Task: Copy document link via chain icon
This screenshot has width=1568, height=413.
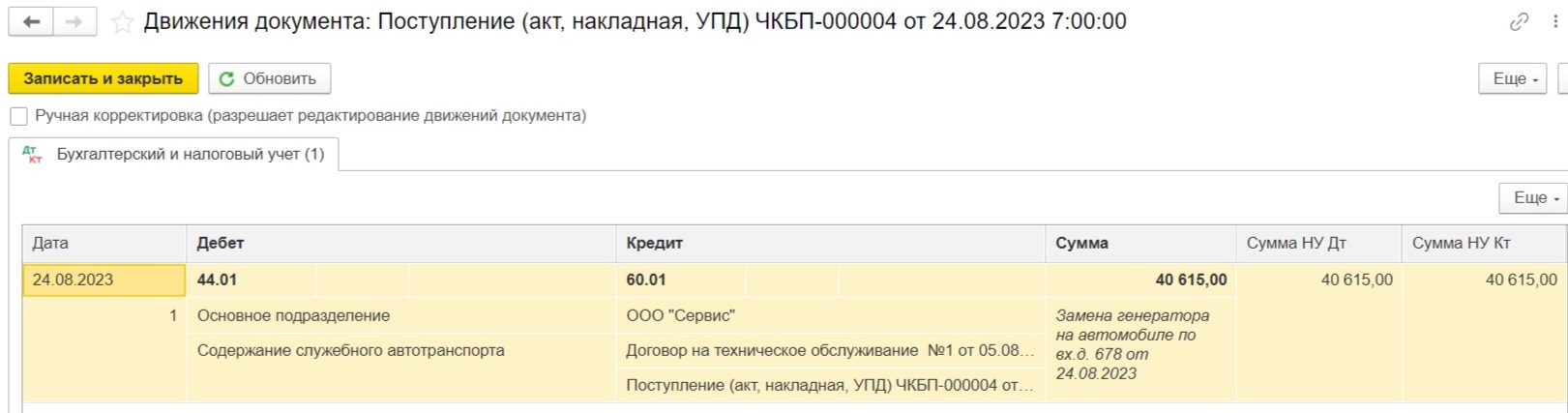Action: (x=1519, y=22)
